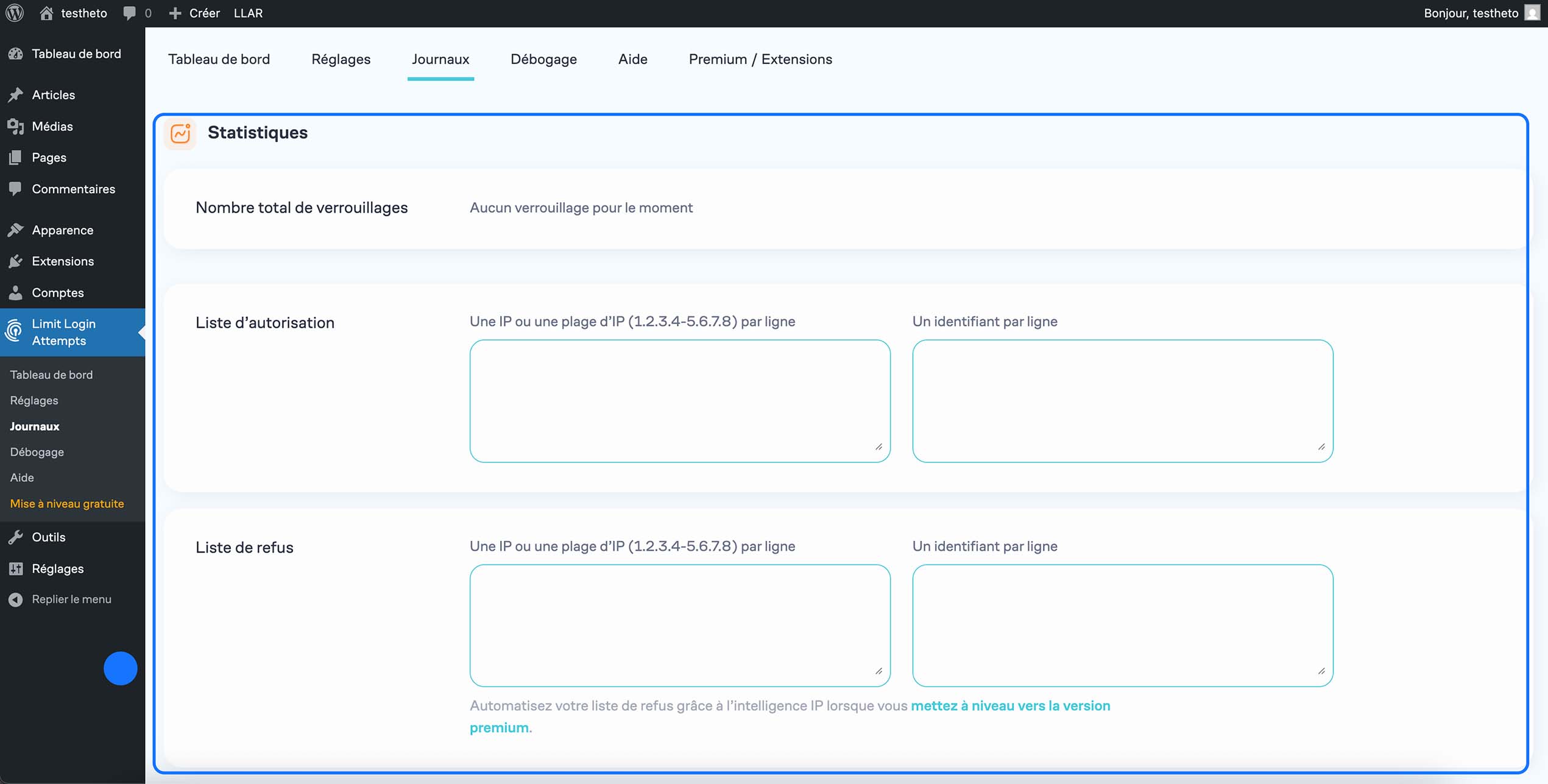Open comments via the speech bubble icon
The image size is (1548, 784).
tap(129, 12)
